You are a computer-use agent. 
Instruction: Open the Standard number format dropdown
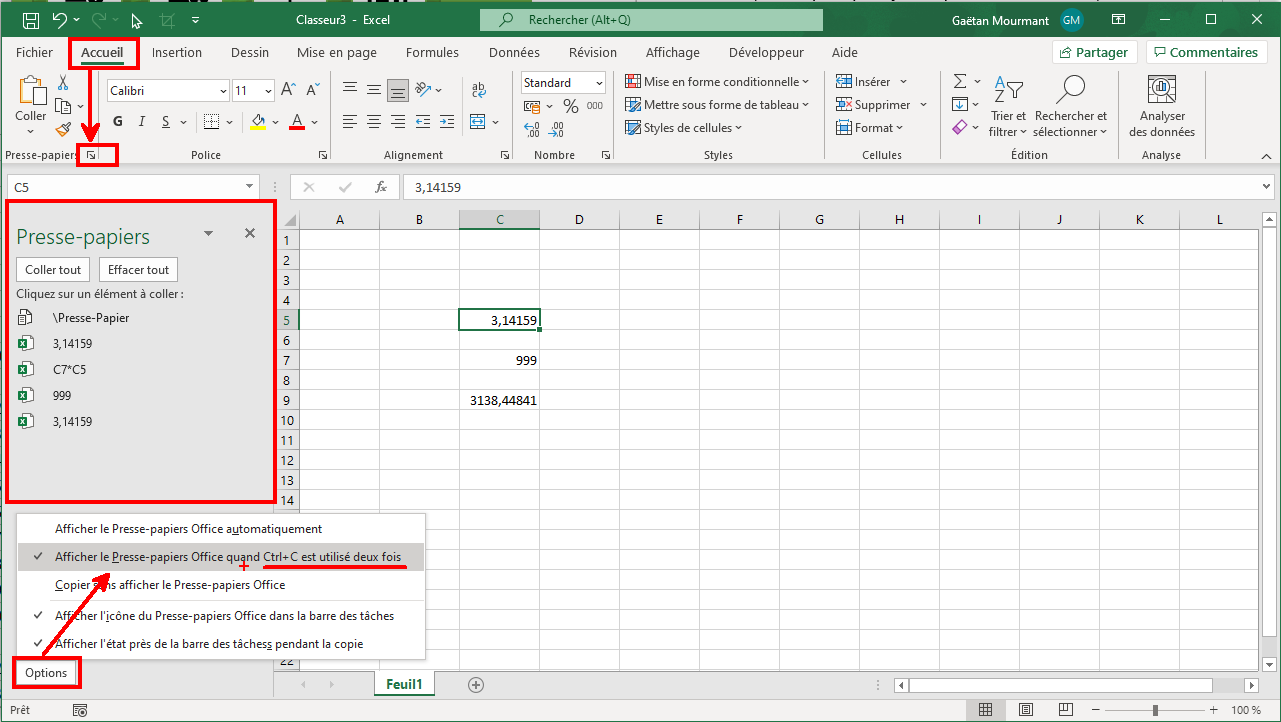(x=599, y=83)
